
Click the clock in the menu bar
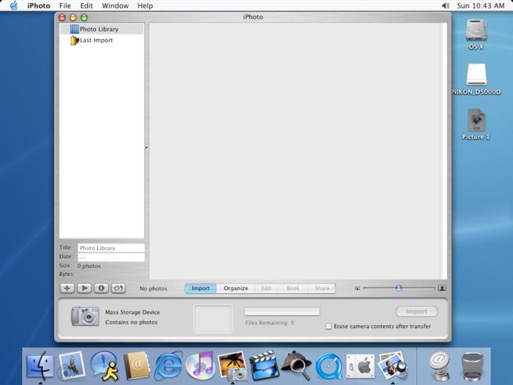(480, 6)
